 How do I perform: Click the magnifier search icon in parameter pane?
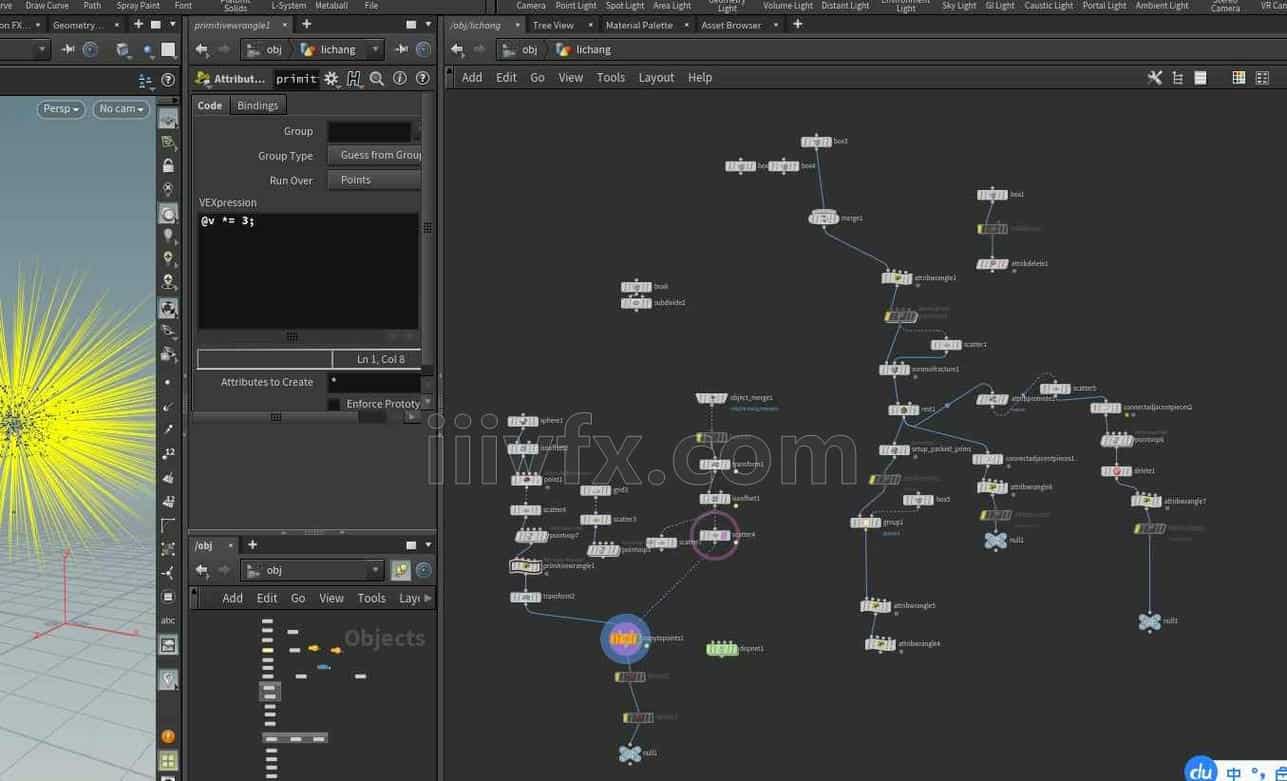(x=377, y=78)
